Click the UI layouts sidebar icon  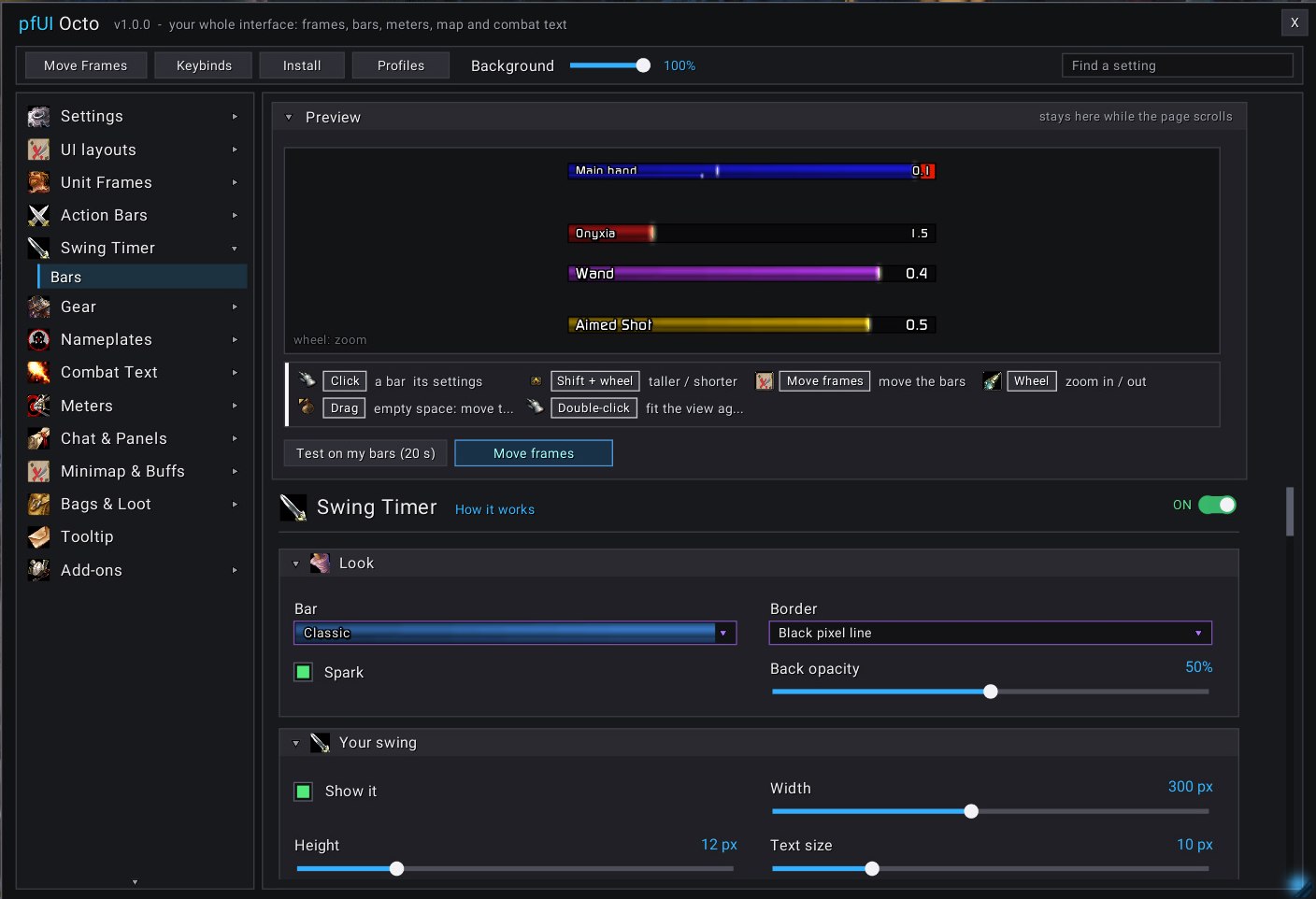[38, 150]
